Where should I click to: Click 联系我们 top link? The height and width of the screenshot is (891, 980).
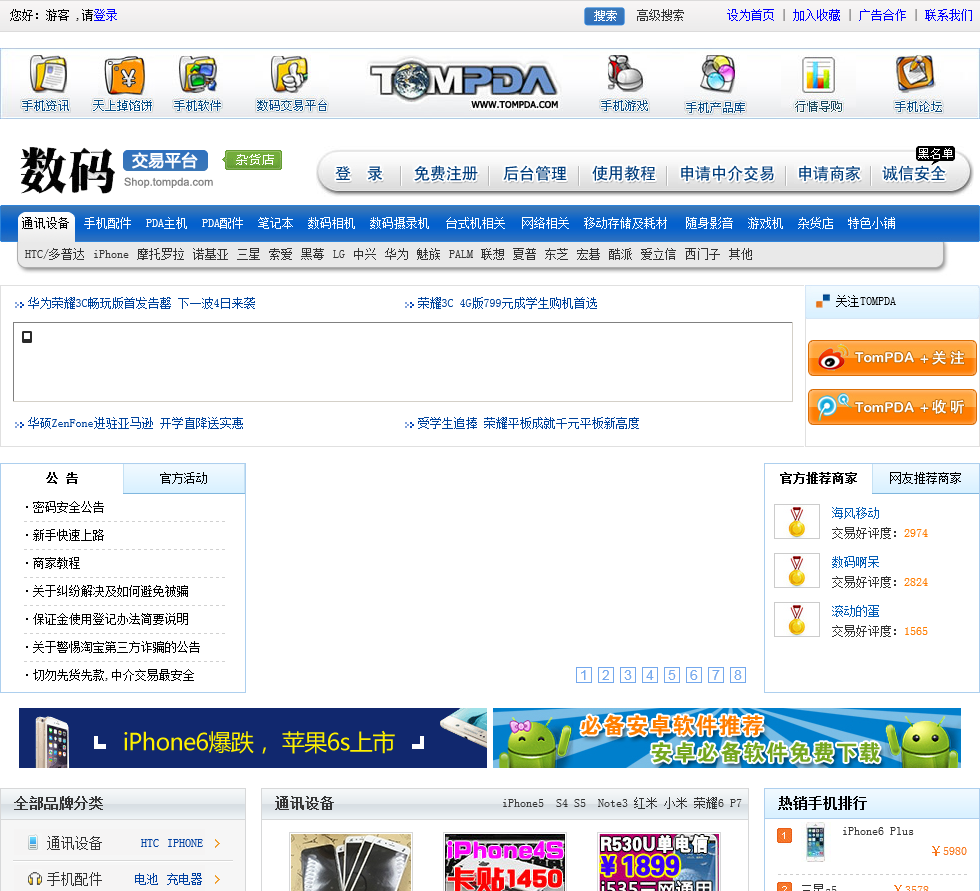(x=949, y=16)
